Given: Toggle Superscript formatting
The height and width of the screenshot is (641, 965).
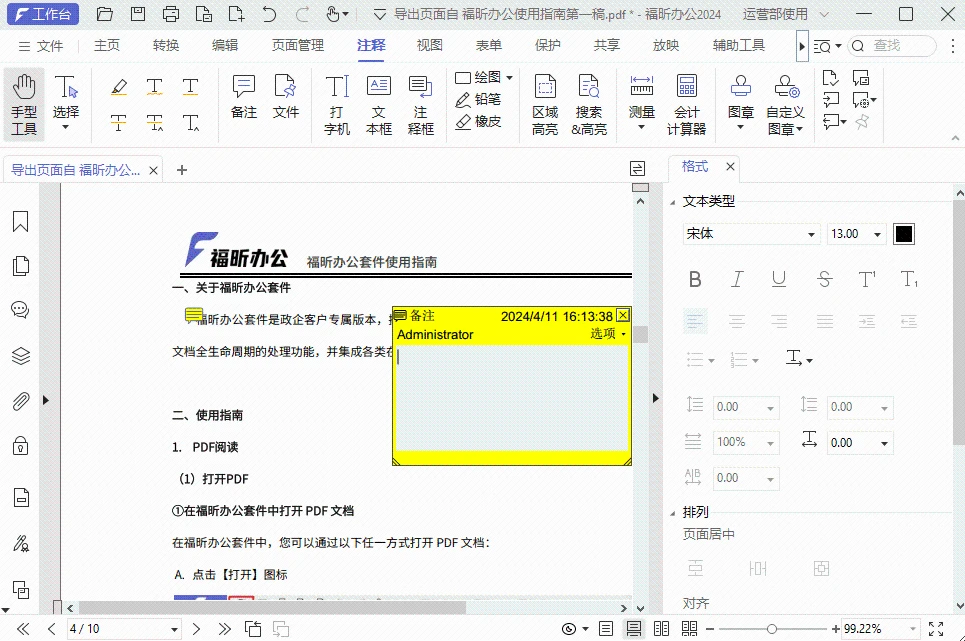Looking at the screenshot, I should click(x=867, y=279).
